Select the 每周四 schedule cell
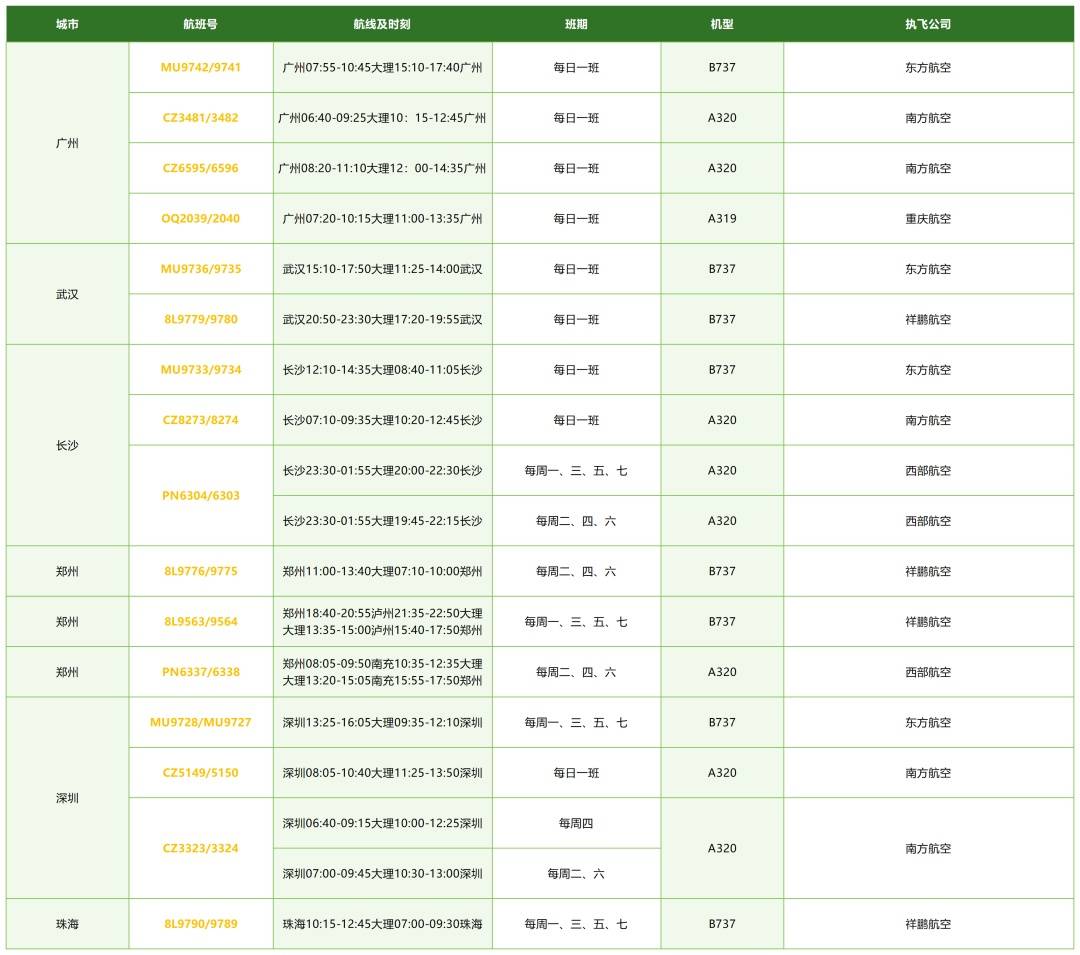 pyautogui.click(x=576, y=824)
